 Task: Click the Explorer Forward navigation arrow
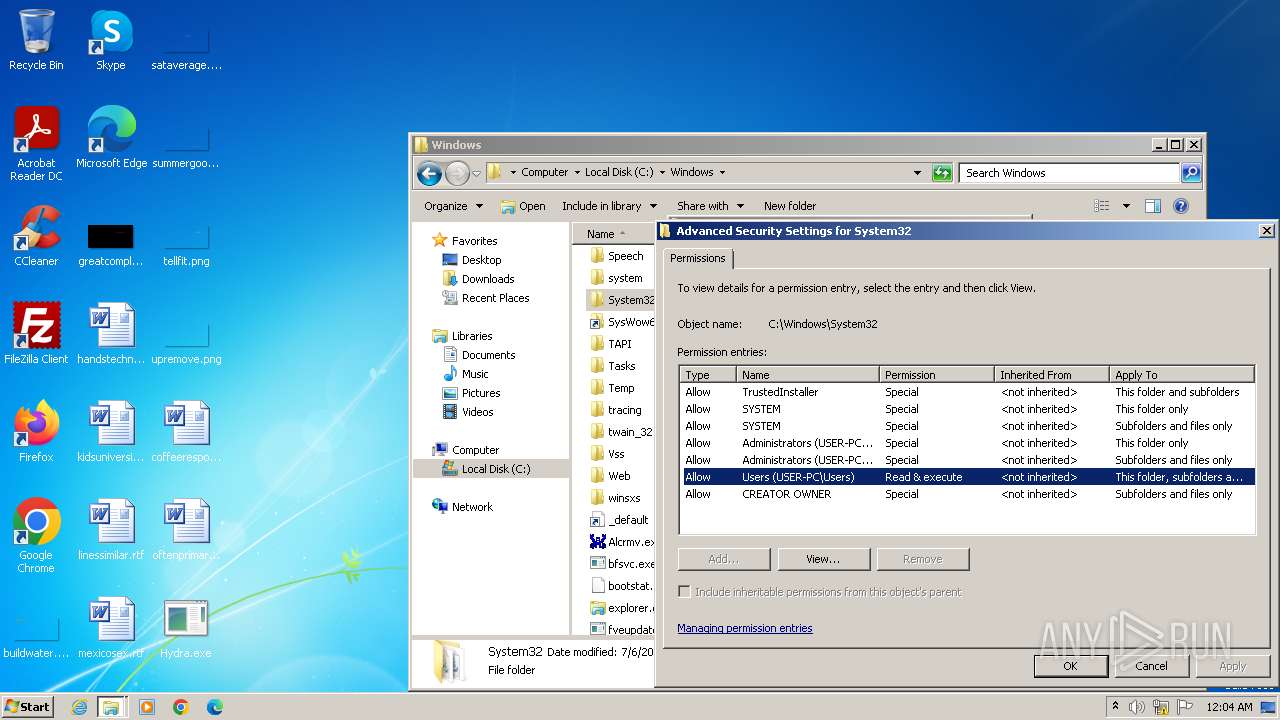pyautogui.click(x=457, y=173)
